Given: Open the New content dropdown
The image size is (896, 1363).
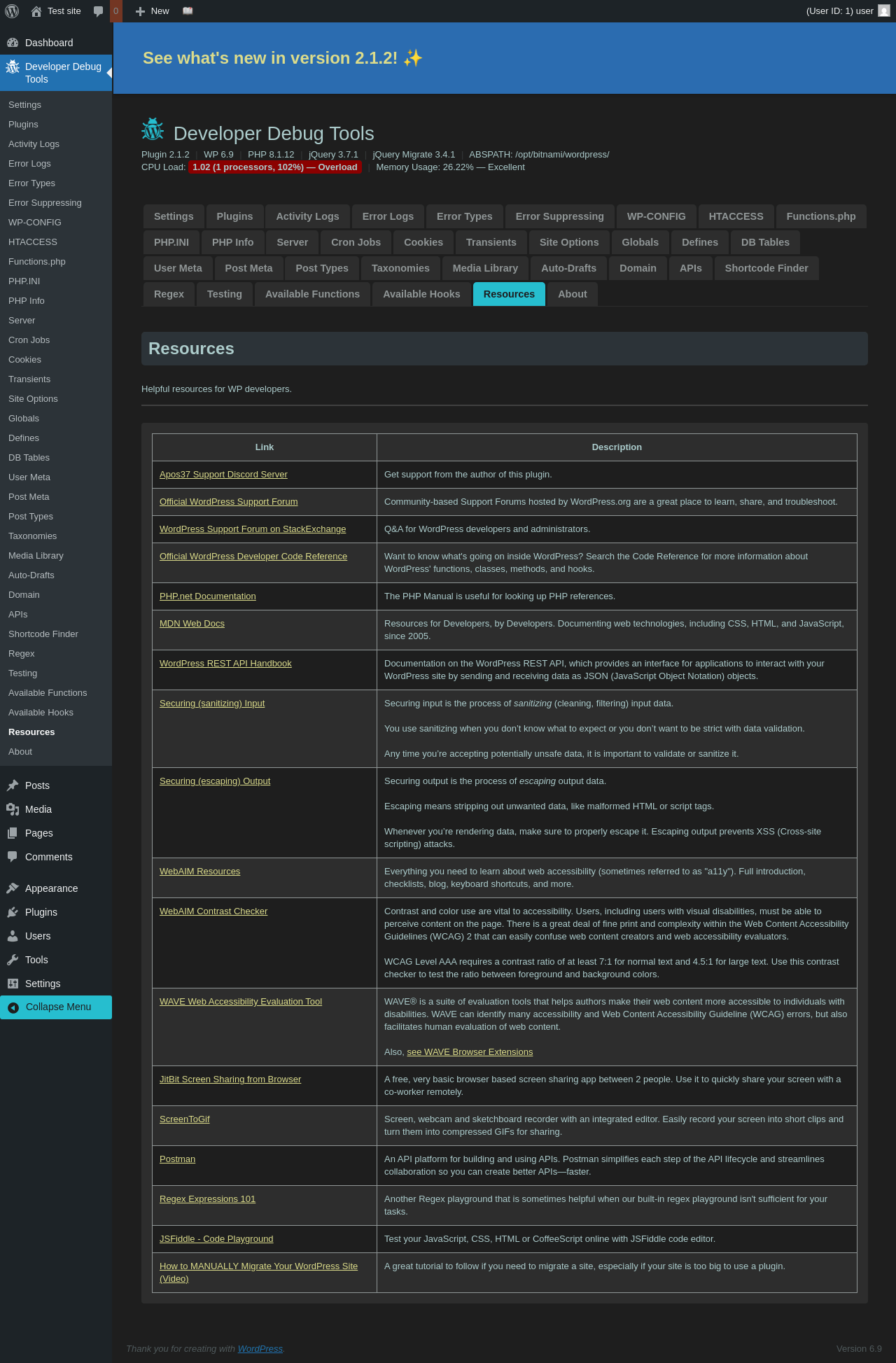Looking at the screenshot, I should click(152, 11).
